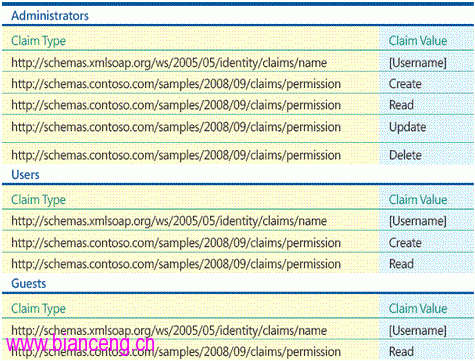Viewport: 475px width, 361px height.
Task: Select permission URL in the Delete row
Action: pyautogui.click(x=176, y=155)
